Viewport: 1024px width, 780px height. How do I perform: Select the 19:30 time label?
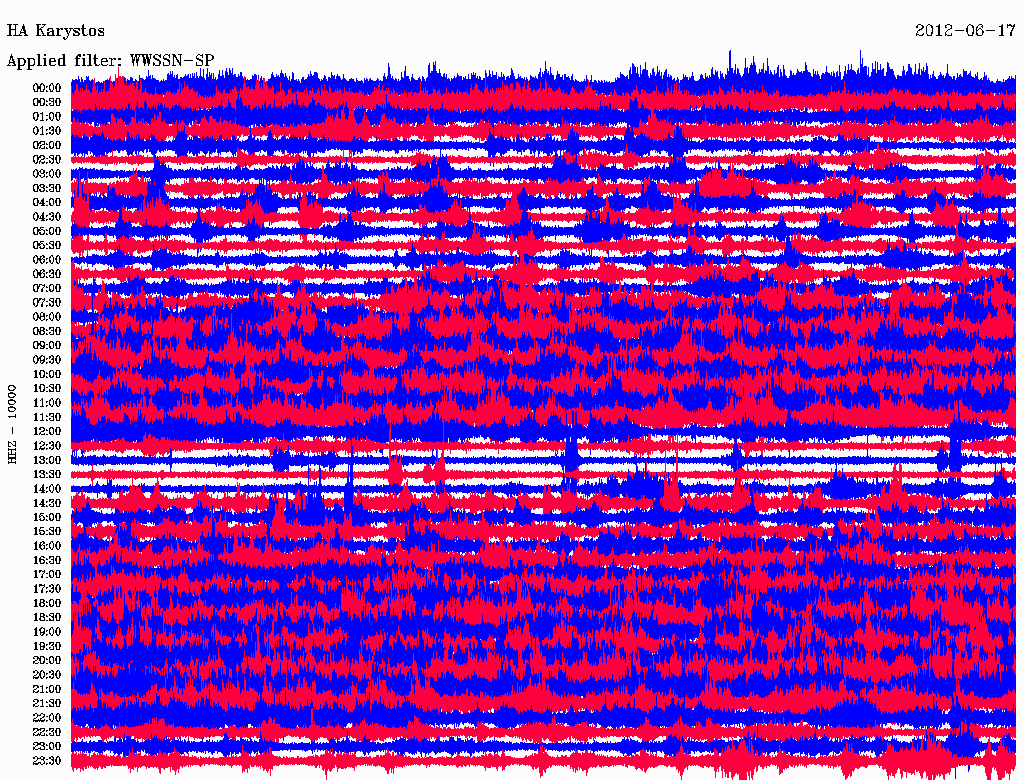click(x=47, y=646)
